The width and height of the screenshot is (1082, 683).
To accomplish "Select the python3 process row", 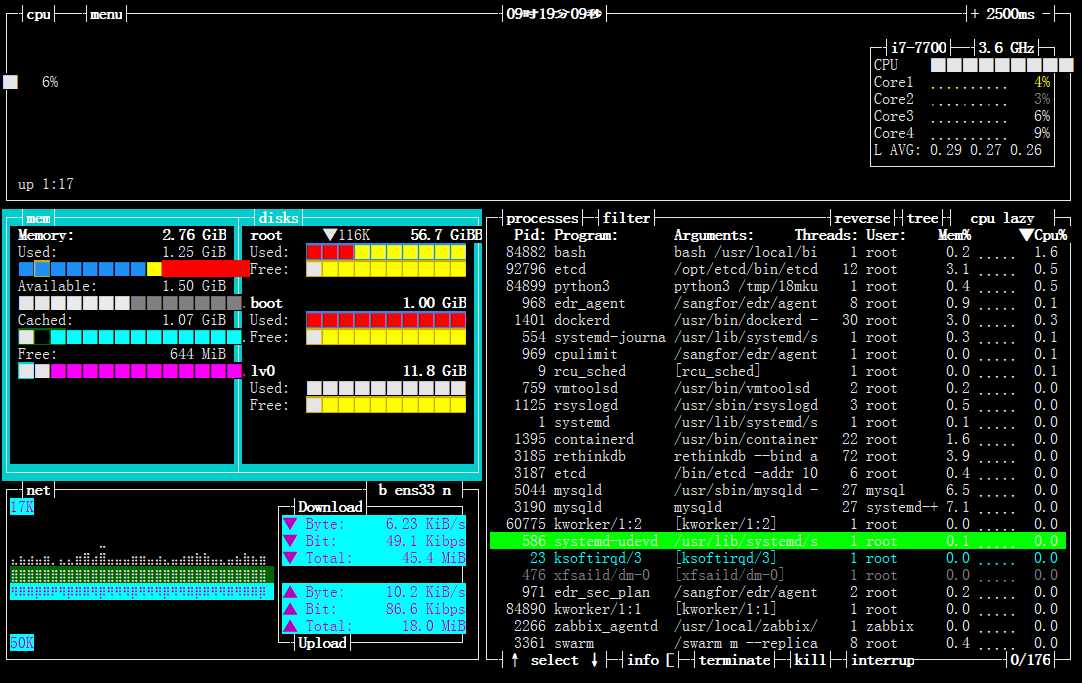I will [778, 286].
